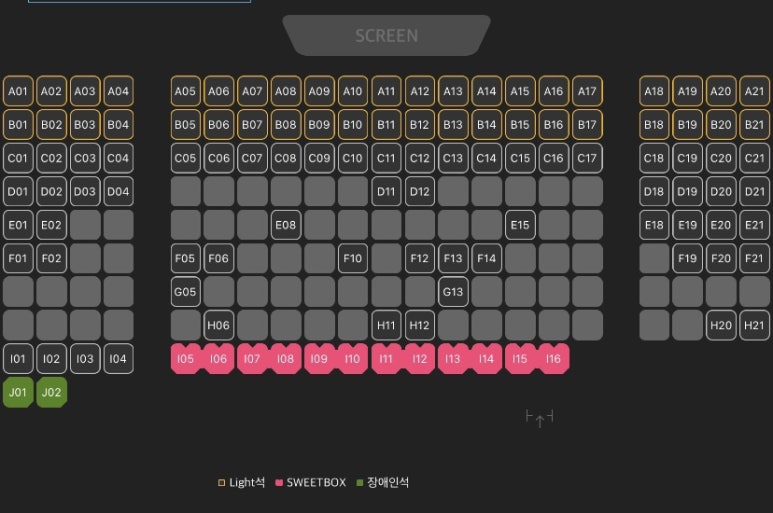This screenshot has width=773, height=513.
Task: Select available seat D12
Action: click(x=420, y=192)
